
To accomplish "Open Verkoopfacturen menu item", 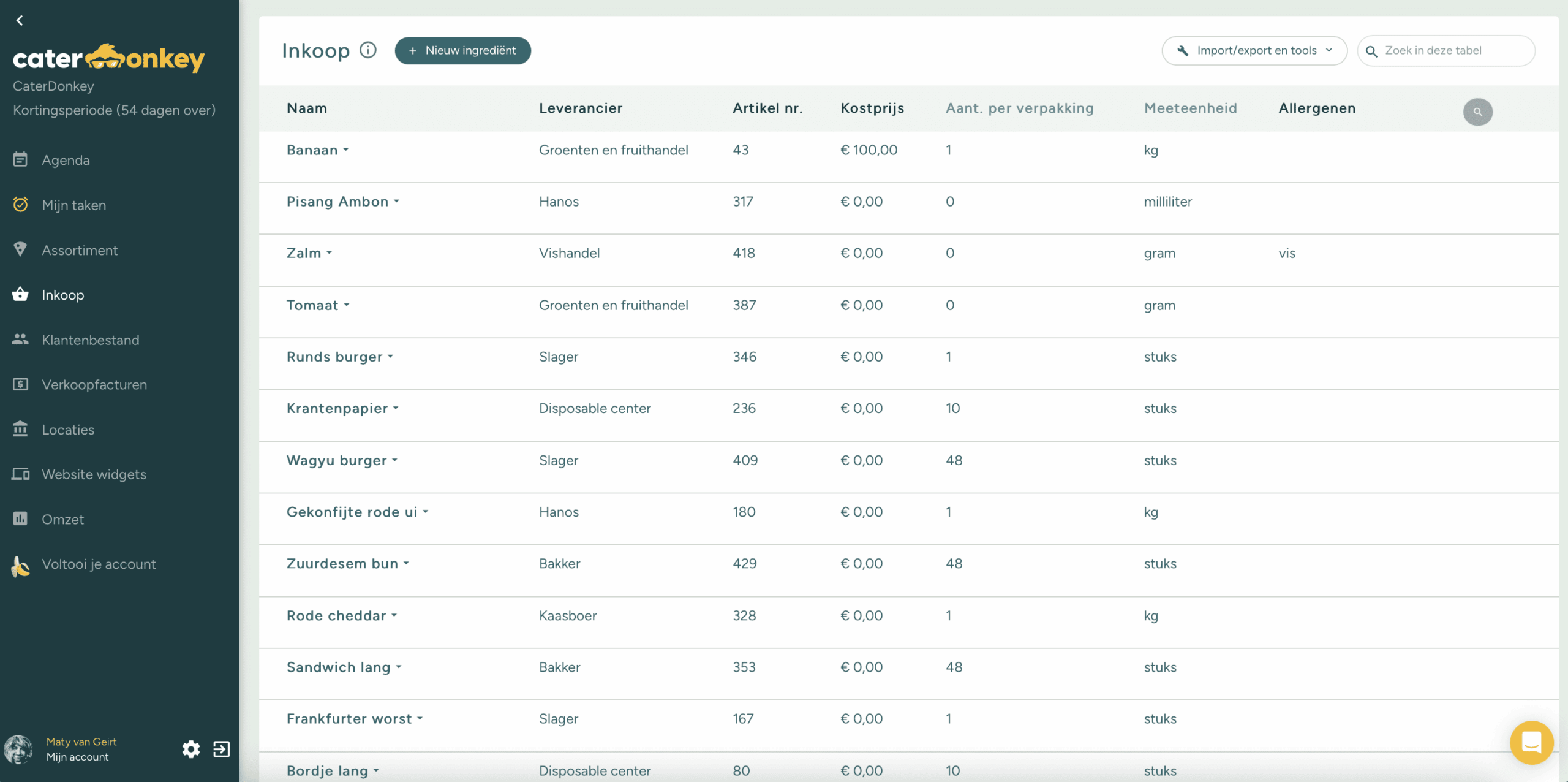I will (x=94, y=385).
